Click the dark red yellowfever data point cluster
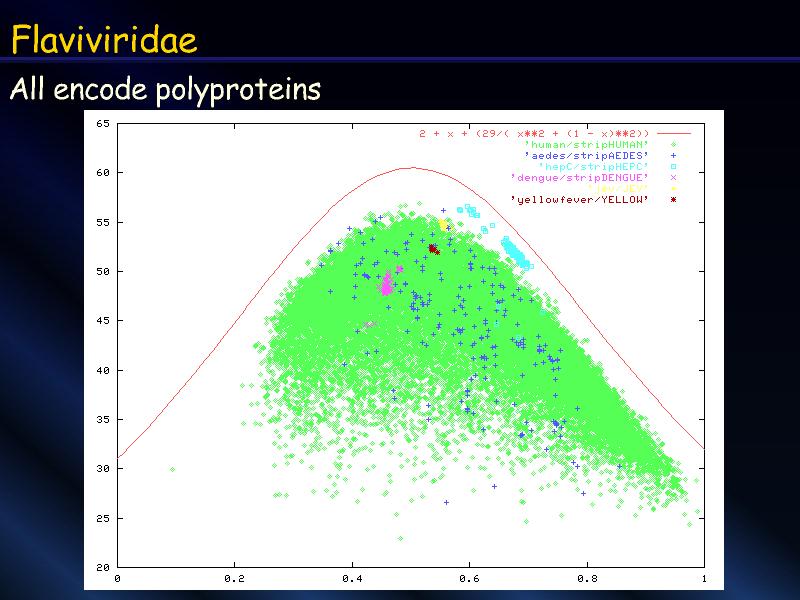 pos(434,248)
